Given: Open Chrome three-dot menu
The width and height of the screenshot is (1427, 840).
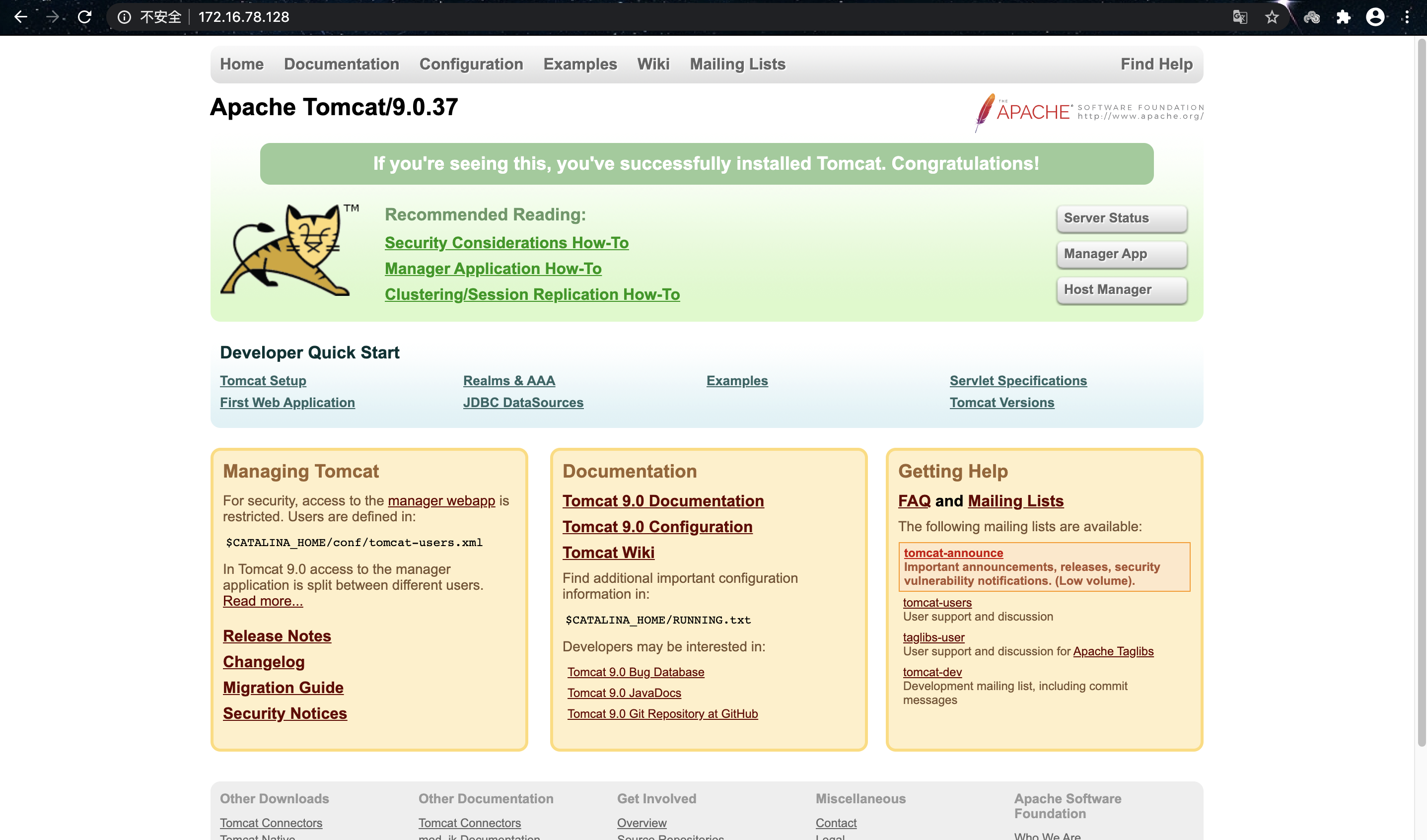Looking at the screenshot, I should coord(1407,17).
